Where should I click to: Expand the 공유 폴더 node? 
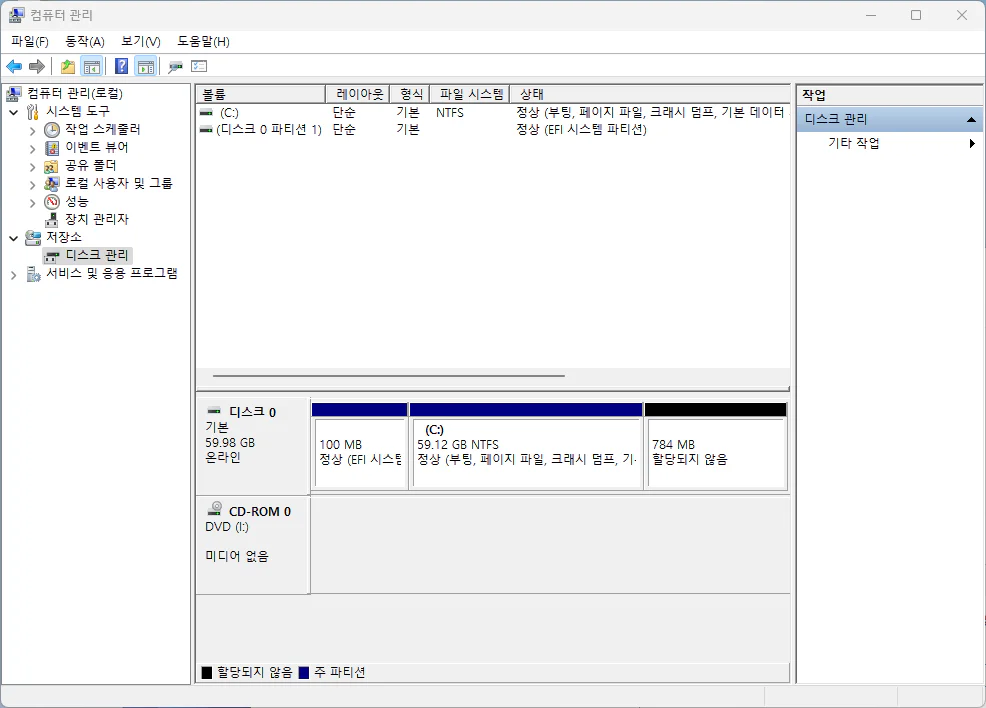pos(32,167)
